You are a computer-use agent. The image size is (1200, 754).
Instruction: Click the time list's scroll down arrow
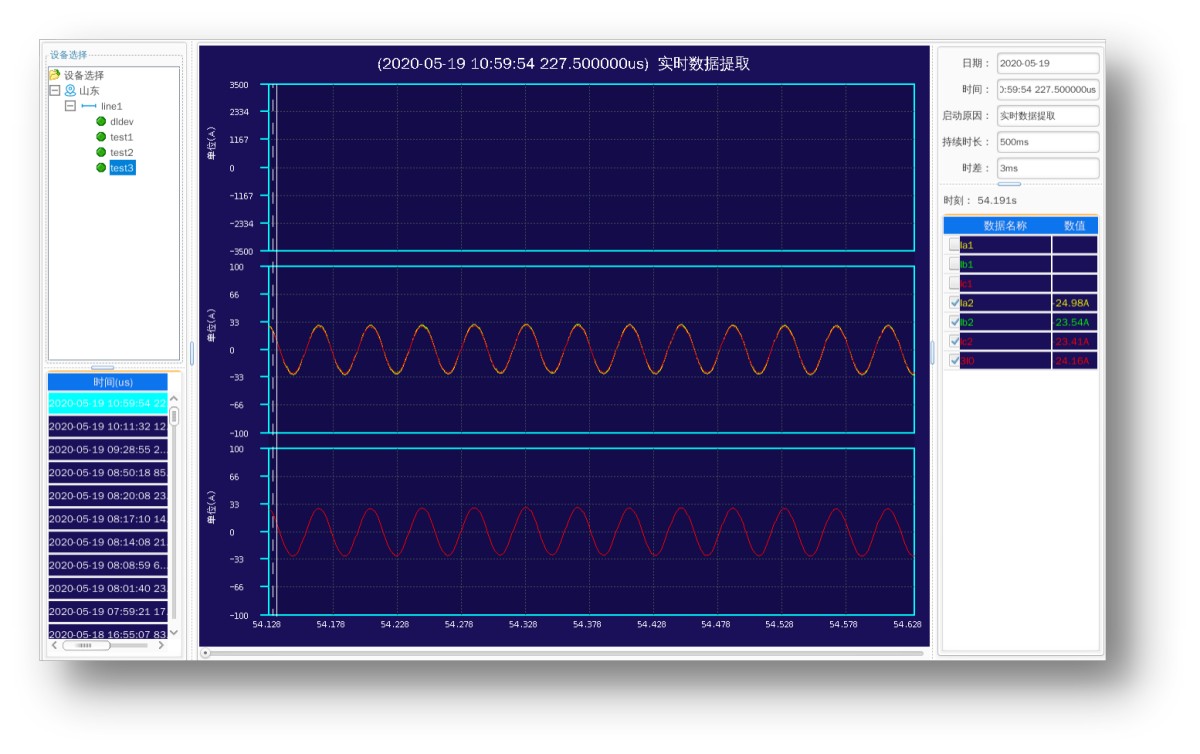click(174, 632)
